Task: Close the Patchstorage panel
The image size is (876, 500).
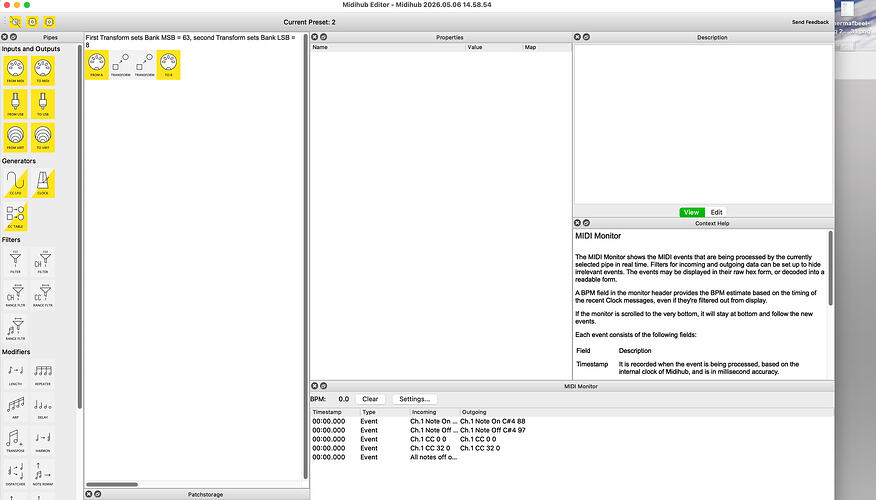Action: (88, 494)
